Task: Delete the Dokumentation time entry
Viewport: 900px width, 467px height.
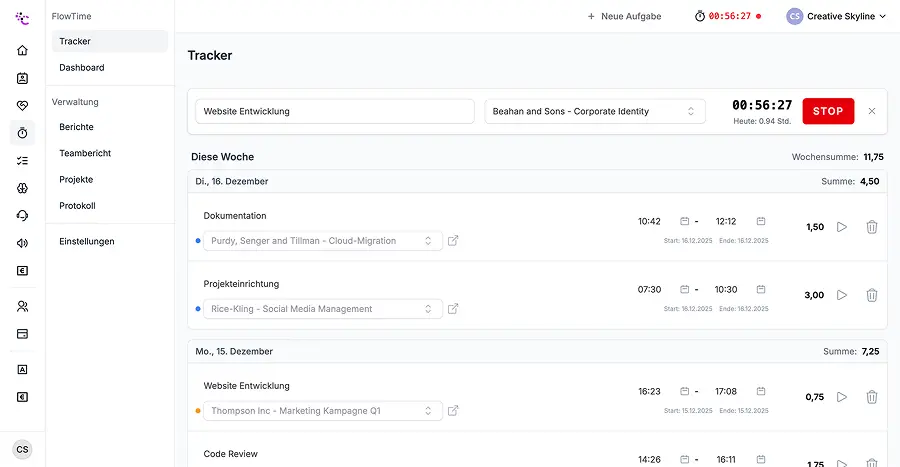Action: [871, 227]
